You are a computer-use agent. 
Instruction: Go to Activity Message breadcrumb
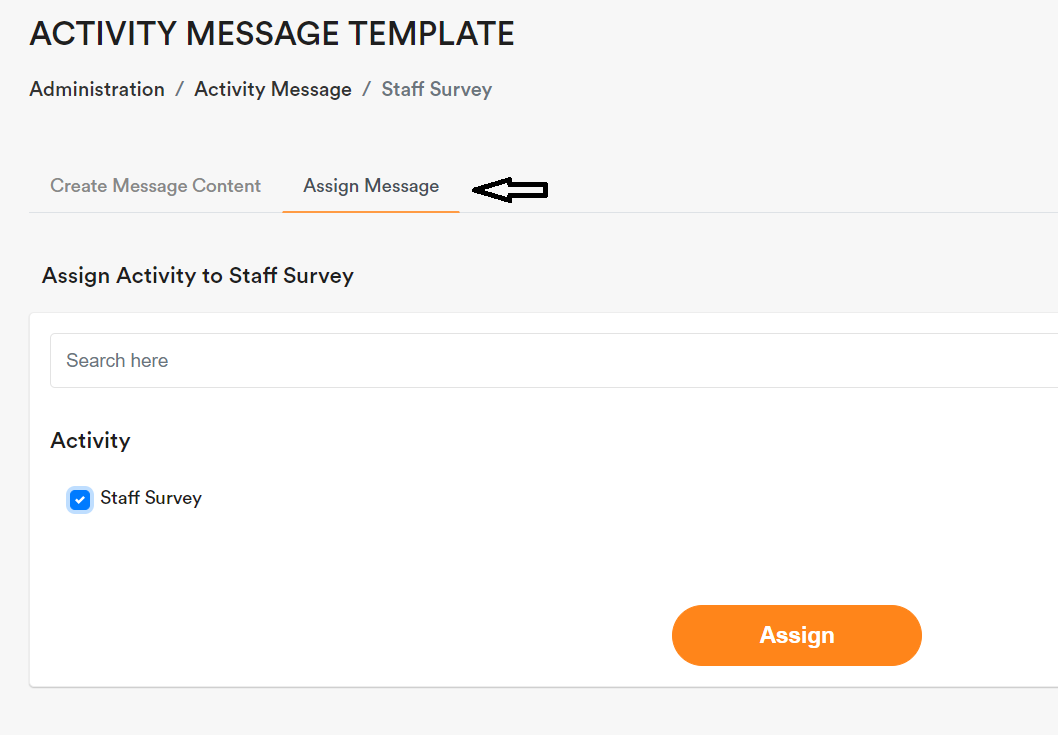pos(273,89)
